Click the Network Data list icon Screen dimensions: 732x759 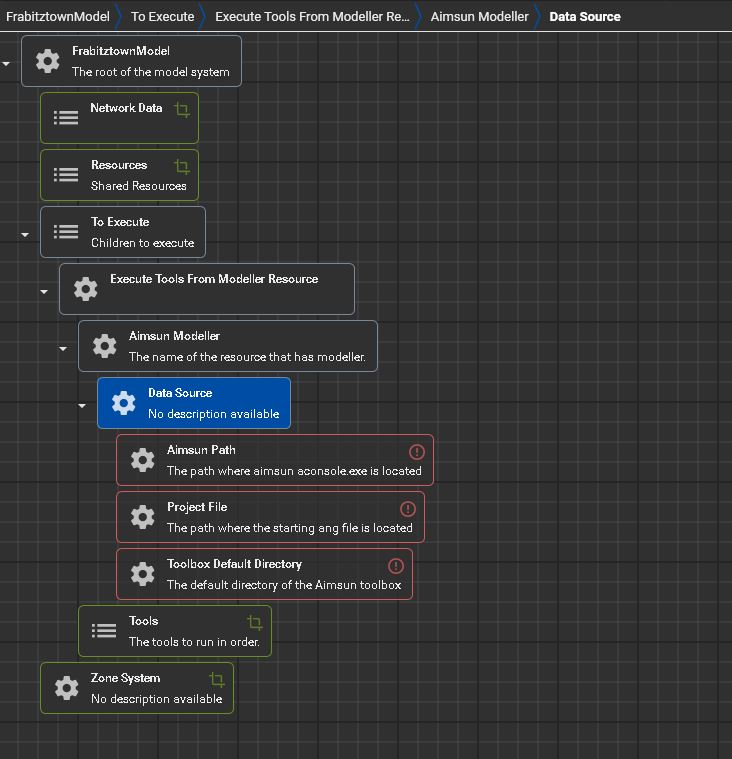click(x=66, y=118)
